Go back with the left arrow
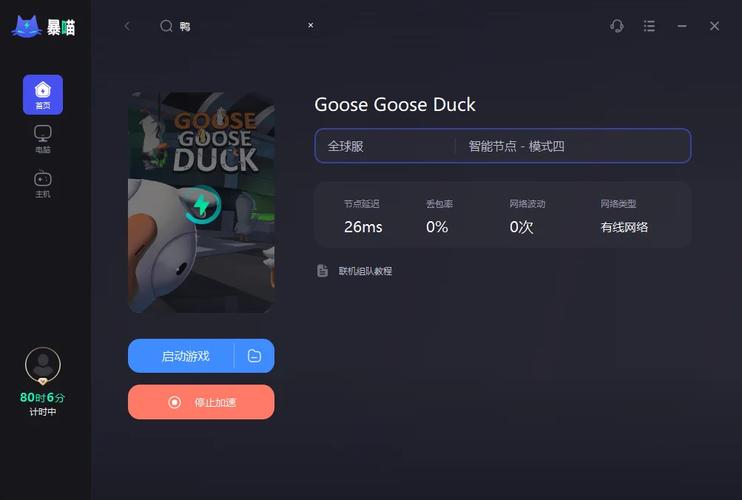The image size is (742, 500). [x=127, y=26]
